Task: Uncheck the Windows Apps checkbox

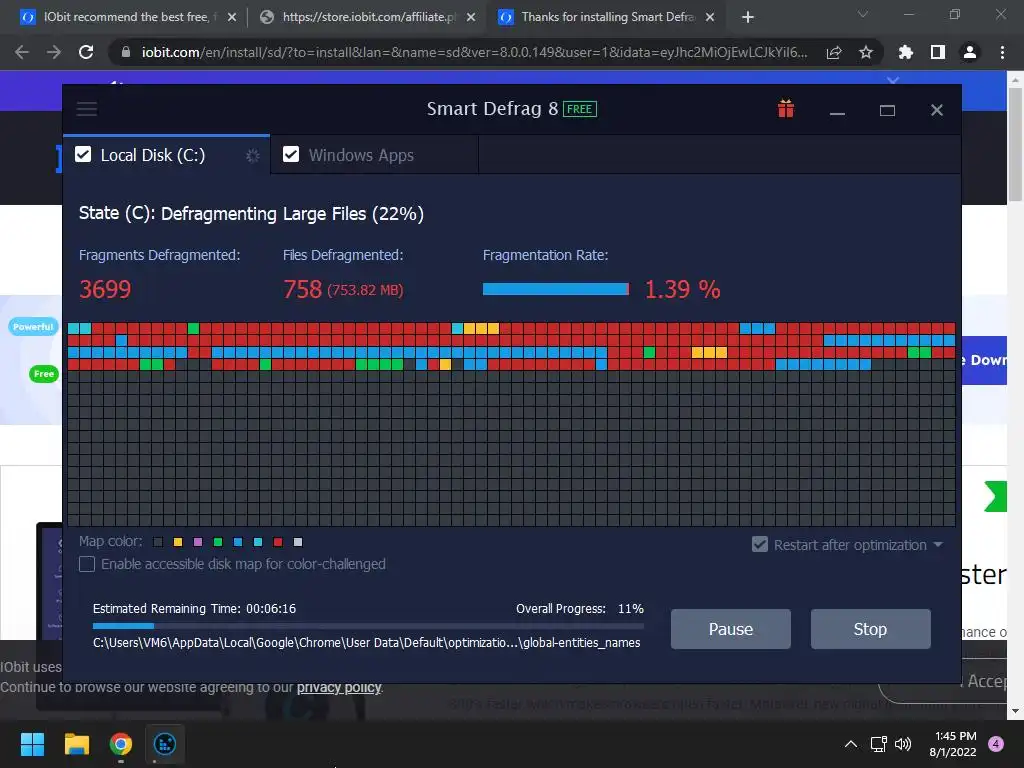Action: click(291, 154)
